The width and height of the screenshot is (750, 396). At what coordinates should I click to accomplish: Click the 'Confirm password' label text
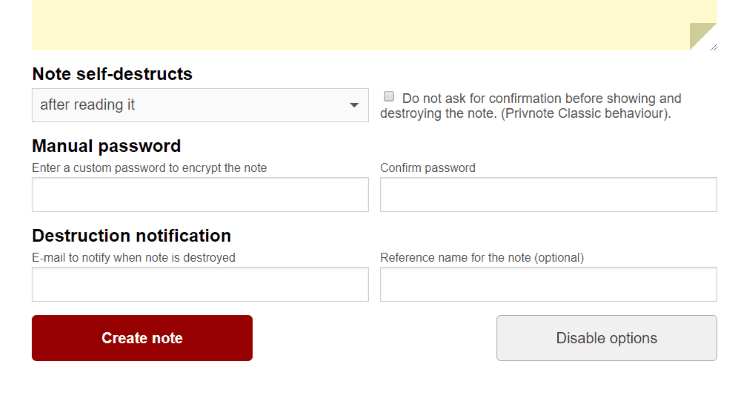point(428,168)
